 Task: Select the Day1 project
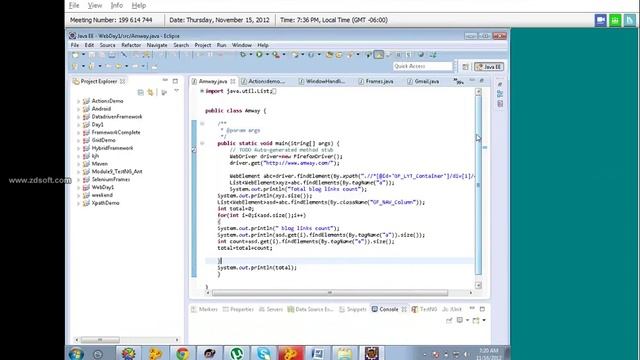97,124
